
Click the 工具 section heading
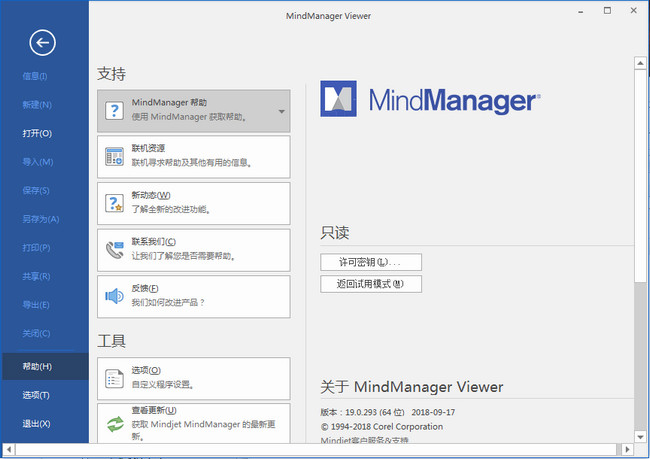click(112, 341)
